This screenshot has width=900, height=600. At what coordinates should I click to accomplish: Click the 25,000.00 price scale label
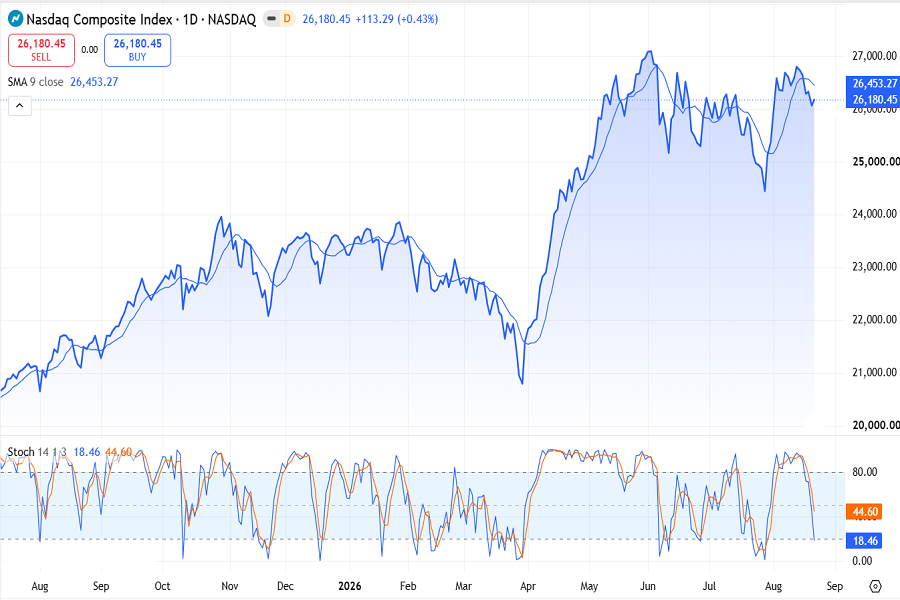[876, 162]
